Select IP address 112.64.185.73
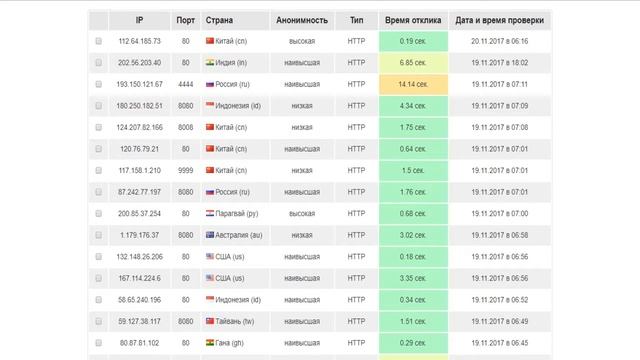640x360 pixels. coord(140,41)
